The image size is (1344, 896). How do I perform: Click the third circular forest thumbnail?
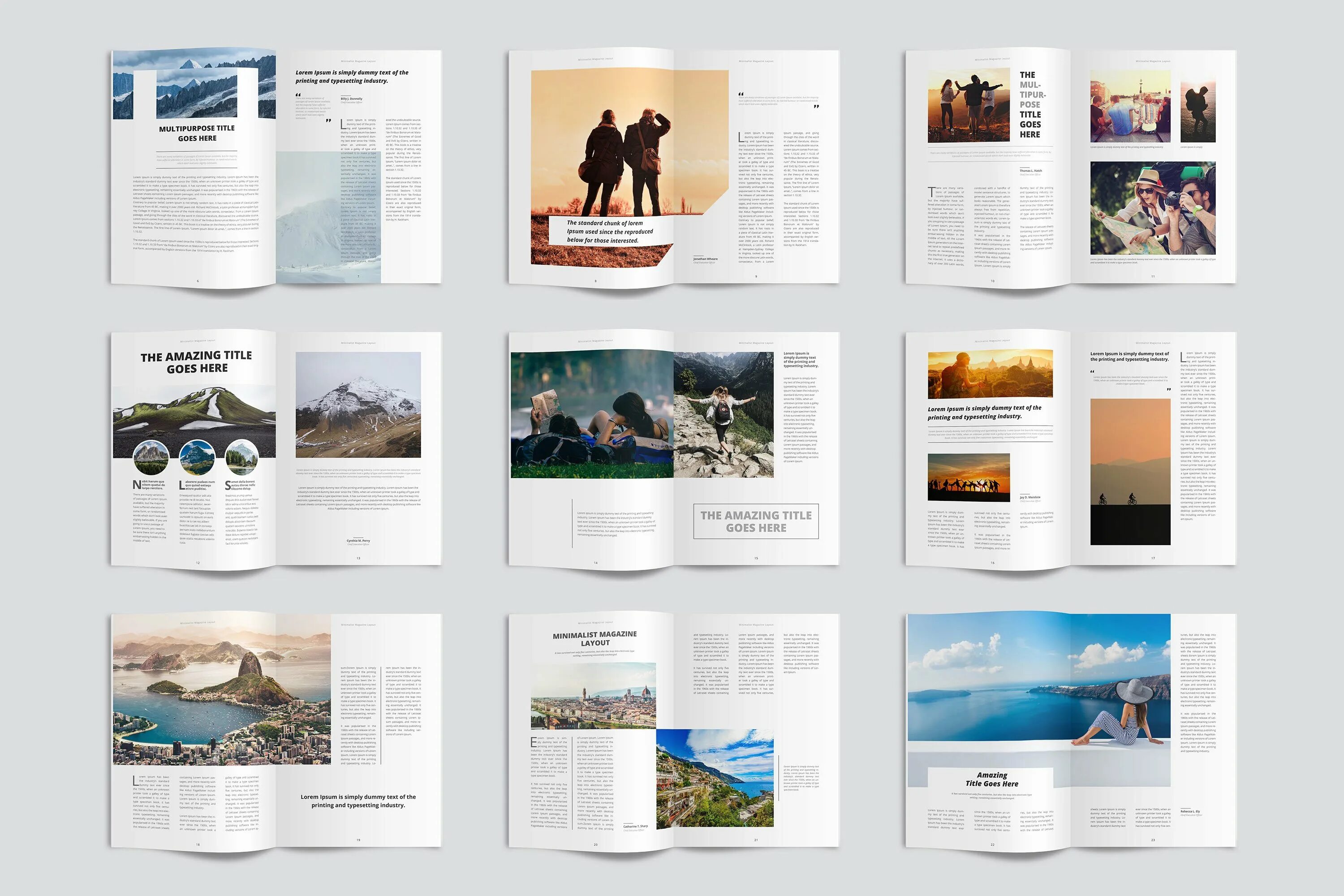pos(242,458)
